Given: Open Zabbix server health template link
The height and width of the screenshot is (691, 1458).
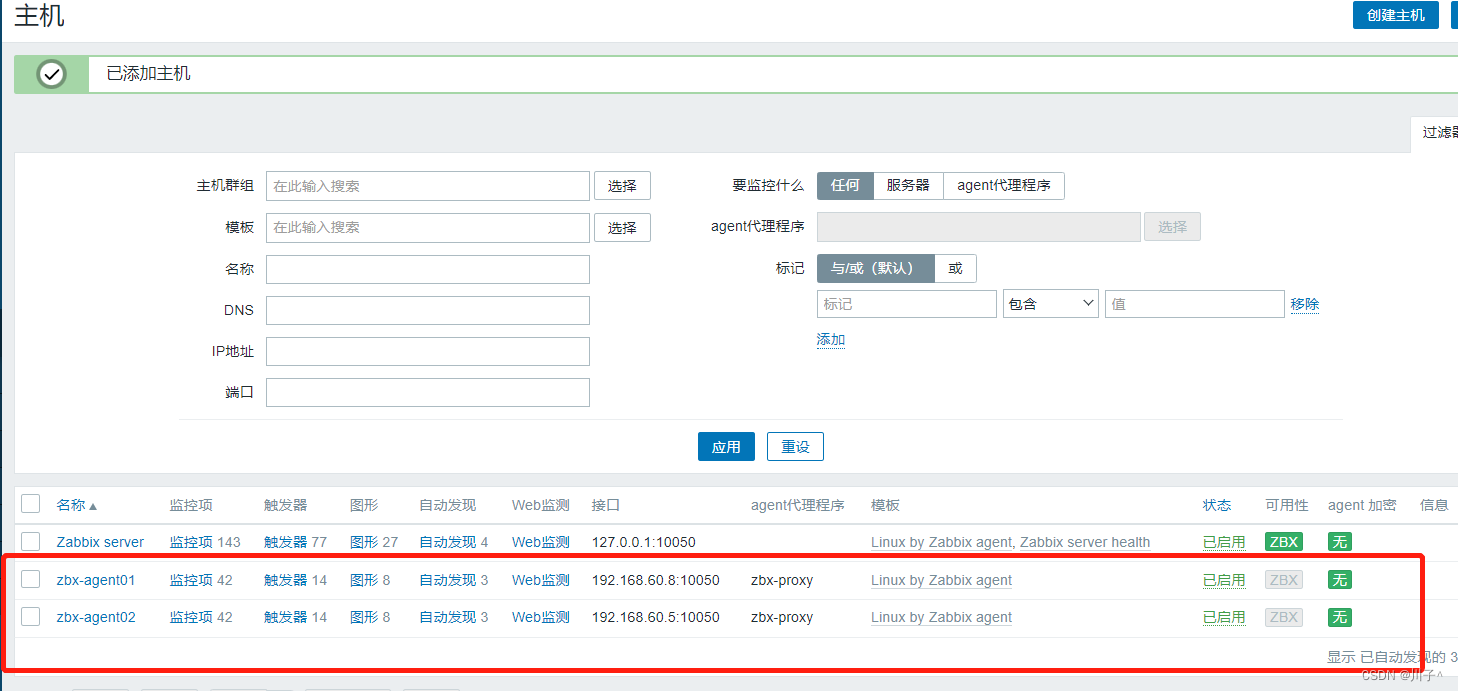Looking at the screenshot, I should tap(1085, 542).
